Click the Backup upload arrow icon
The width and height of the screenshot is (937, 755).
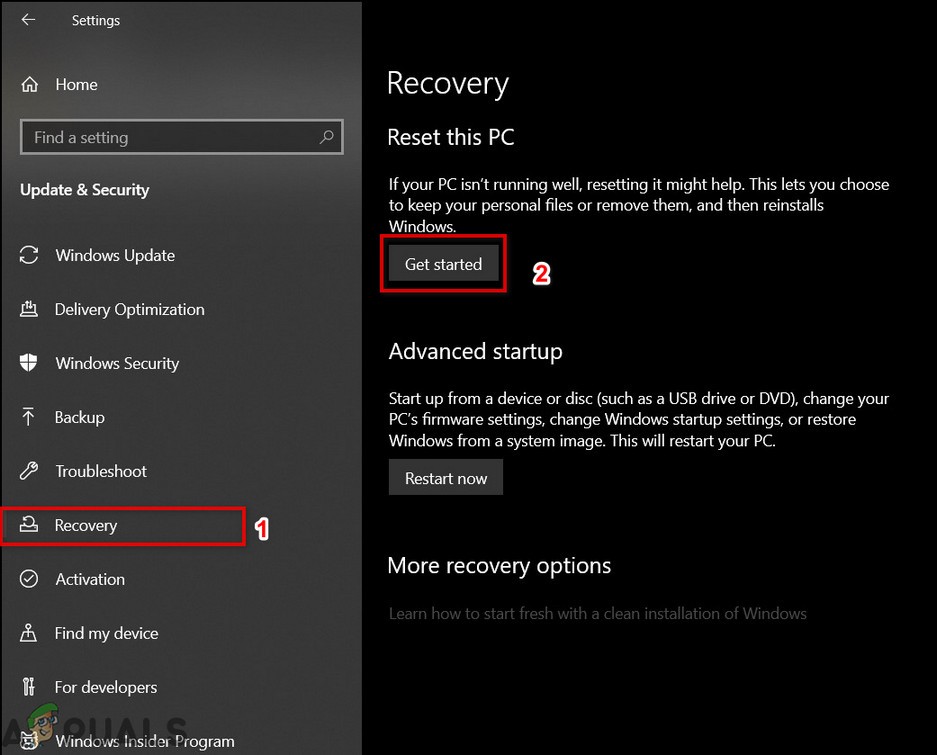[x=29, y=417]
